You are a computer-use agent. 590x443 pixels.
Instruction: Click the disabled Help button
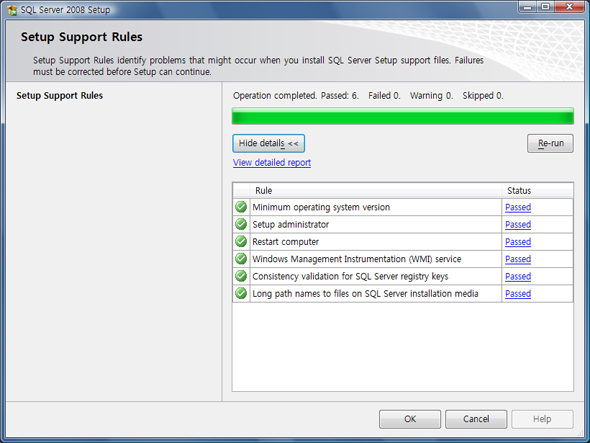(x=542, y=419)
